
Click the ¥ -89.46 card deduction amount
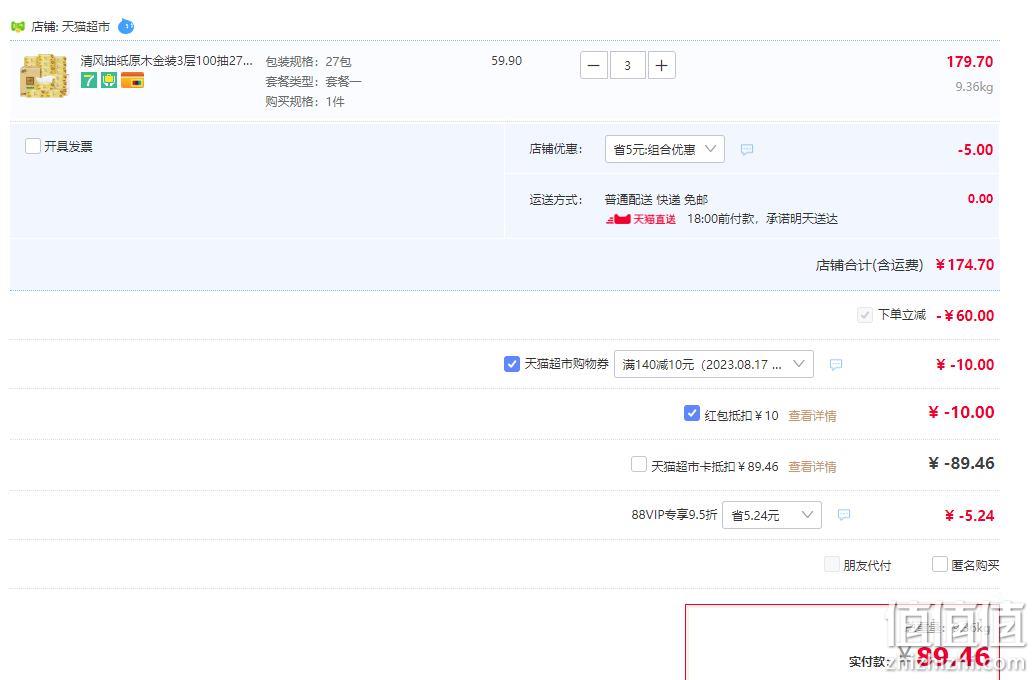coord(961,463)
